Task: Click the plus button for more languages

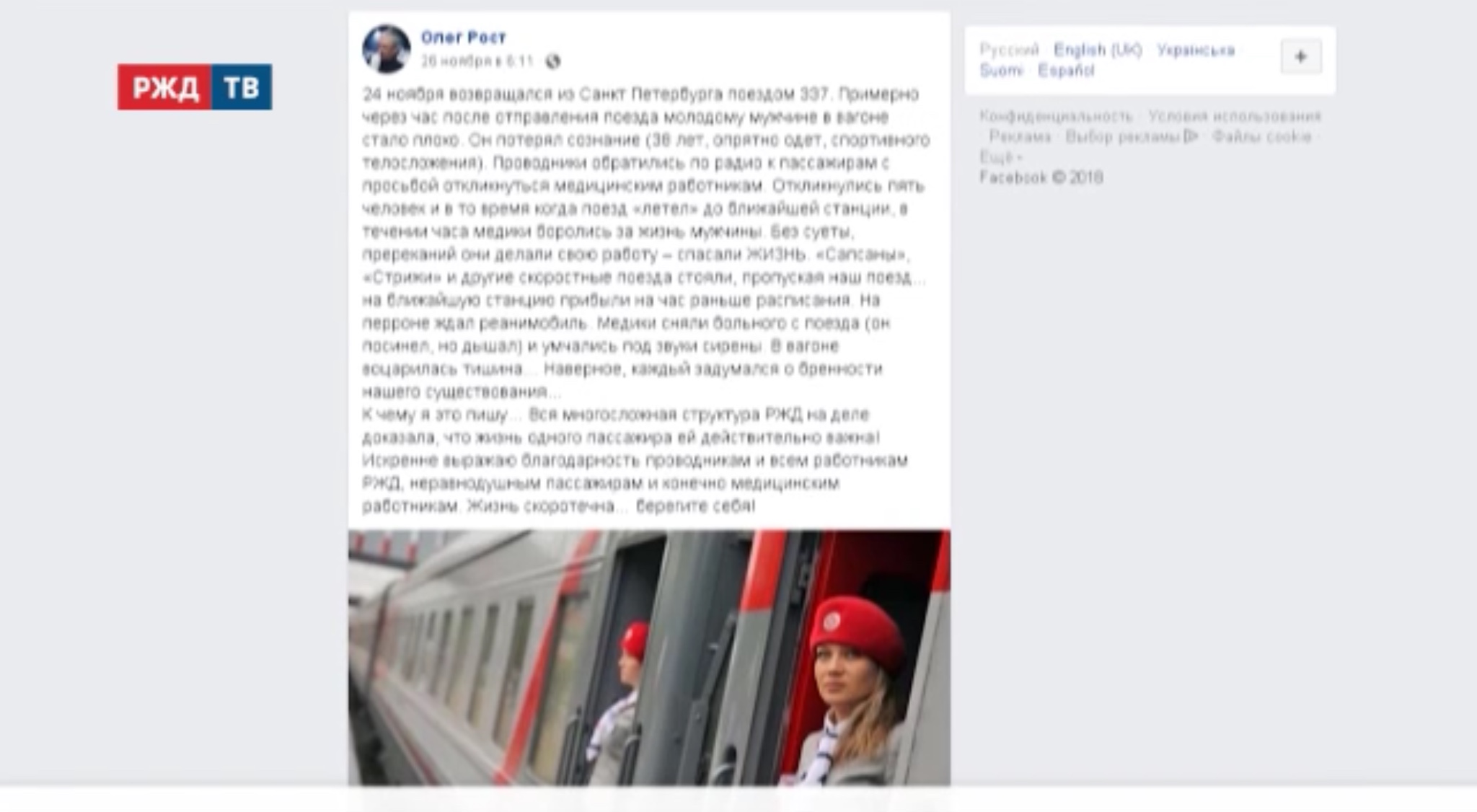Action: [x=1301, y=57]
